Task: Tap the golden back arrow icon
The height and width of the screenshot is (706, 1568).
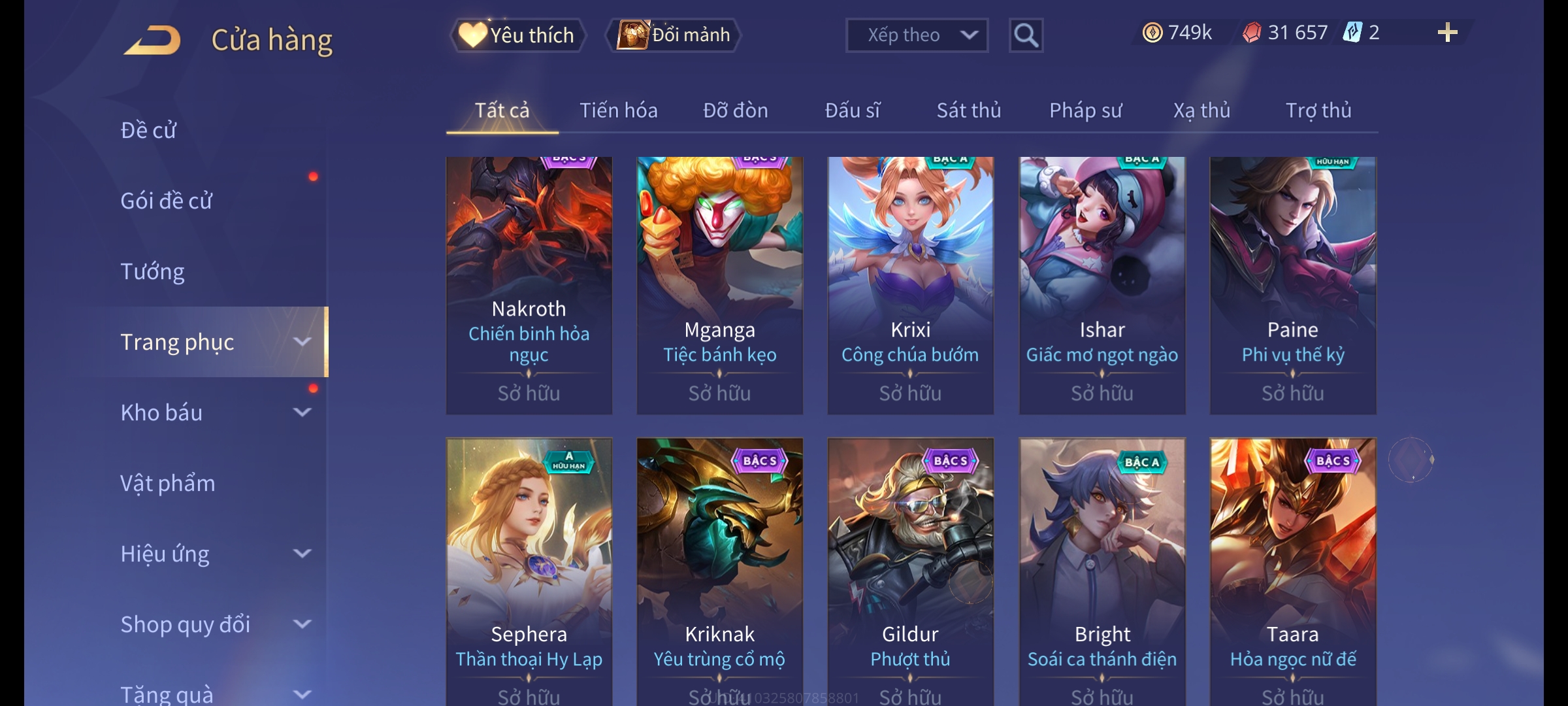Action: coord(153,41)
